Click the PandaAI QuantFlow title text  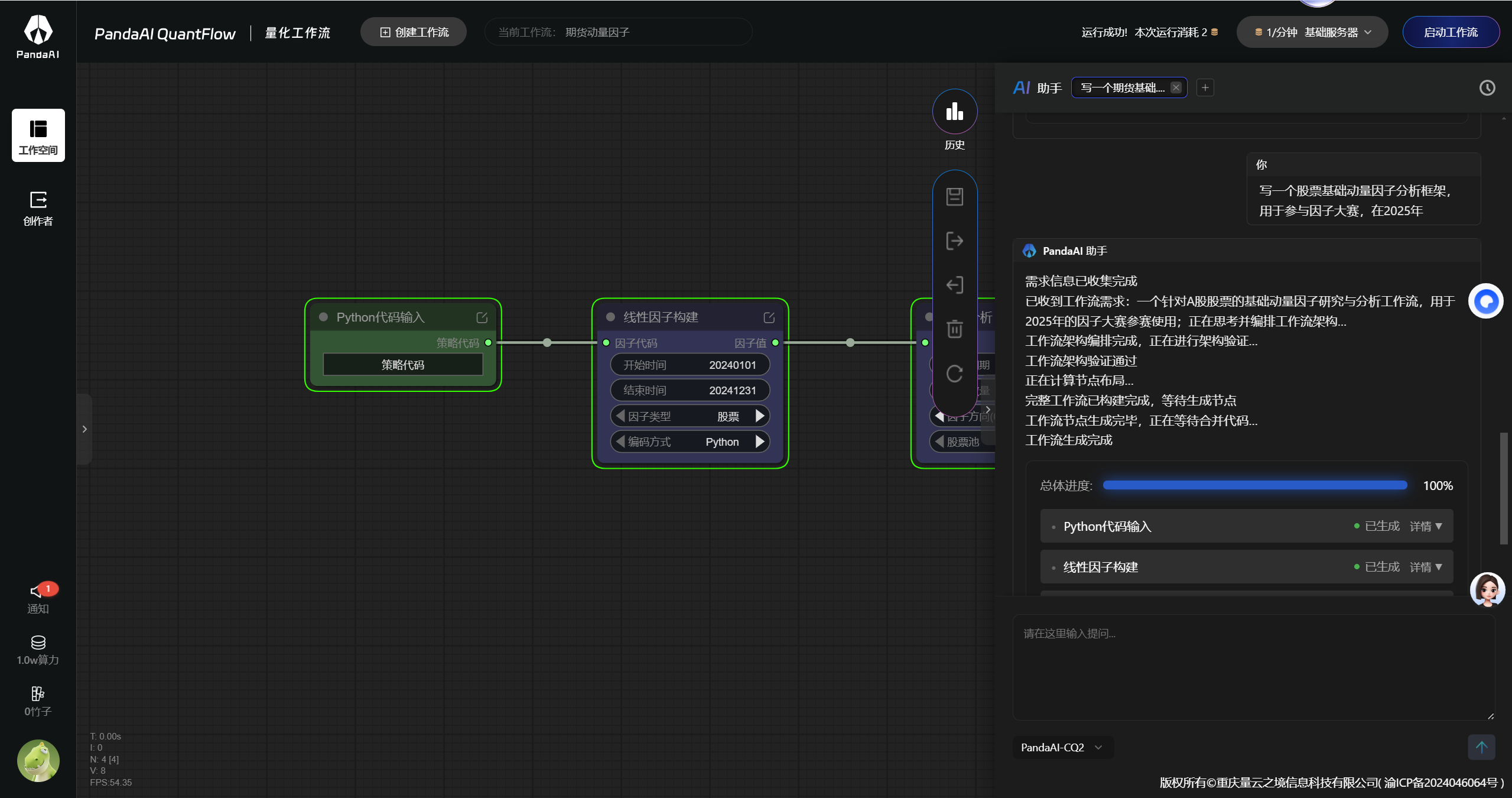(165, 34)
